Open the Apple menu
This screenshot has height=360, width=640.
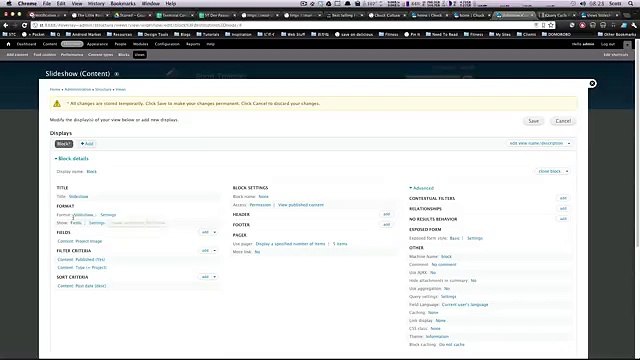9,3
